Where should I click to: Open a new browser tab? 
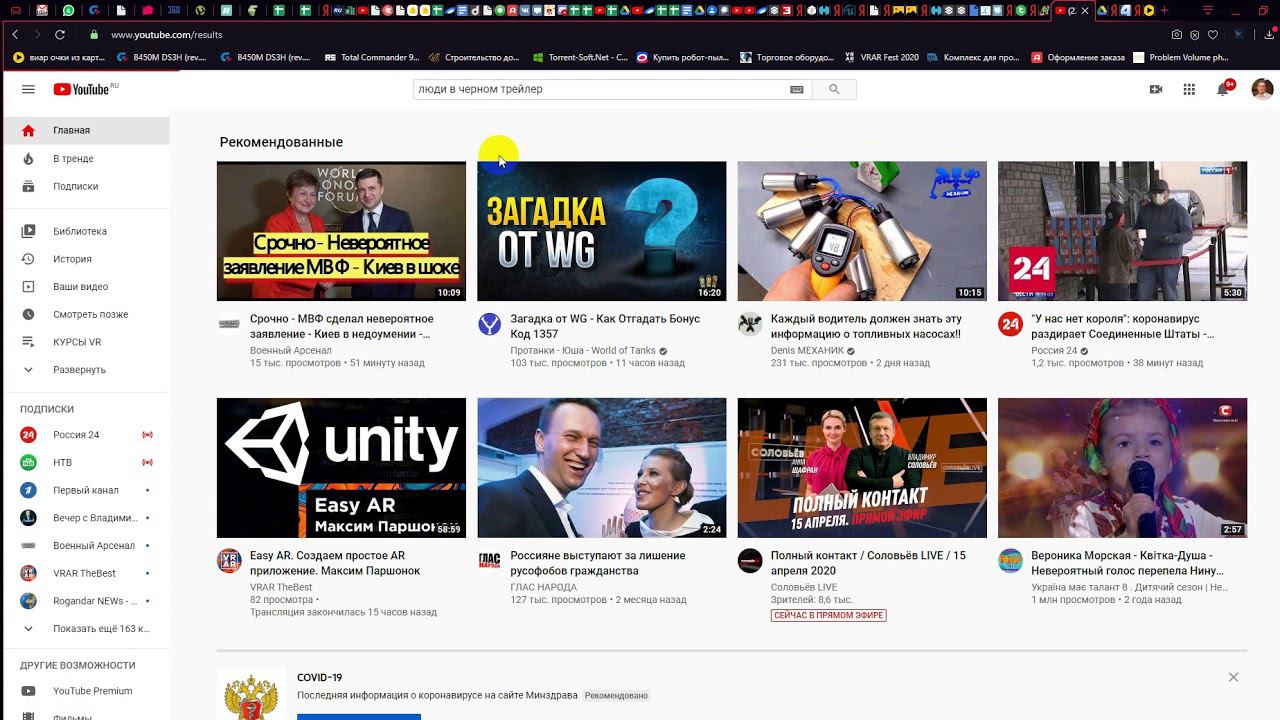coord(1164,11)
